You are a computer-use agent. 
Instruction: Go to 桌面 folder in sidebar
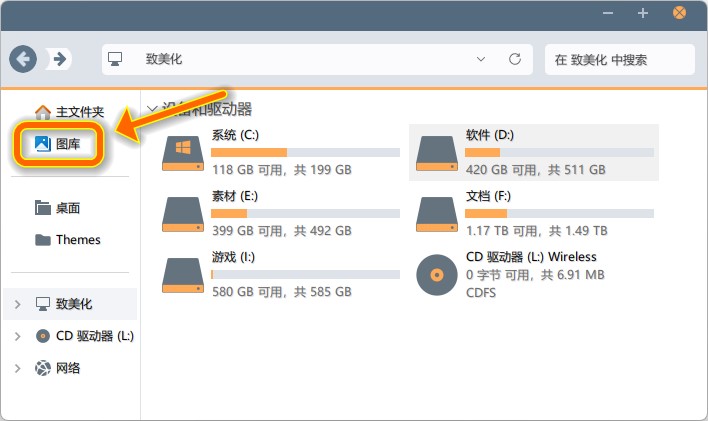coord(67,208)
